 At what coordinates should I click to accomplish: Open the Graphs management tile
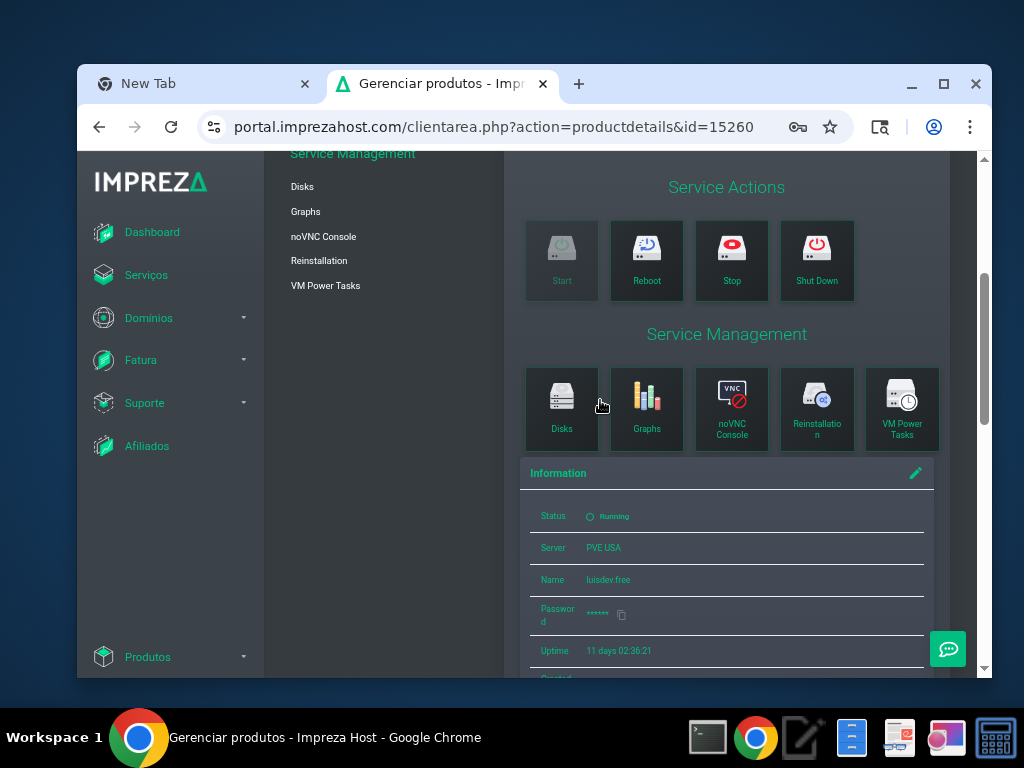point(647,409)
